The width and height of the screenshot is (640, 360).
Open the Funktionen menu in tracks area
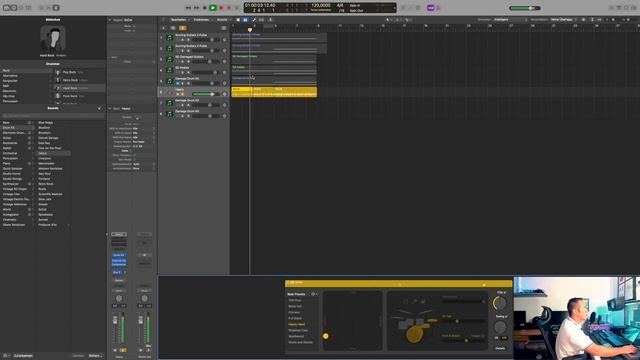[x=202, y=20]
